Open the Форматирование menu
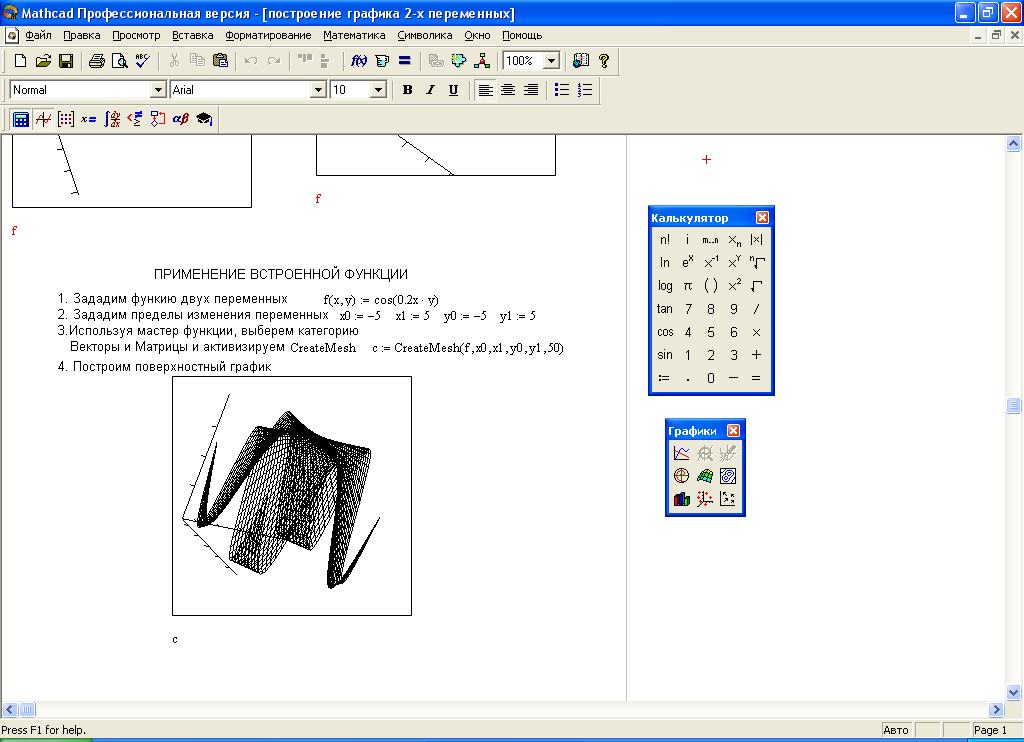 pyautogui.click(x=268, y=35)
